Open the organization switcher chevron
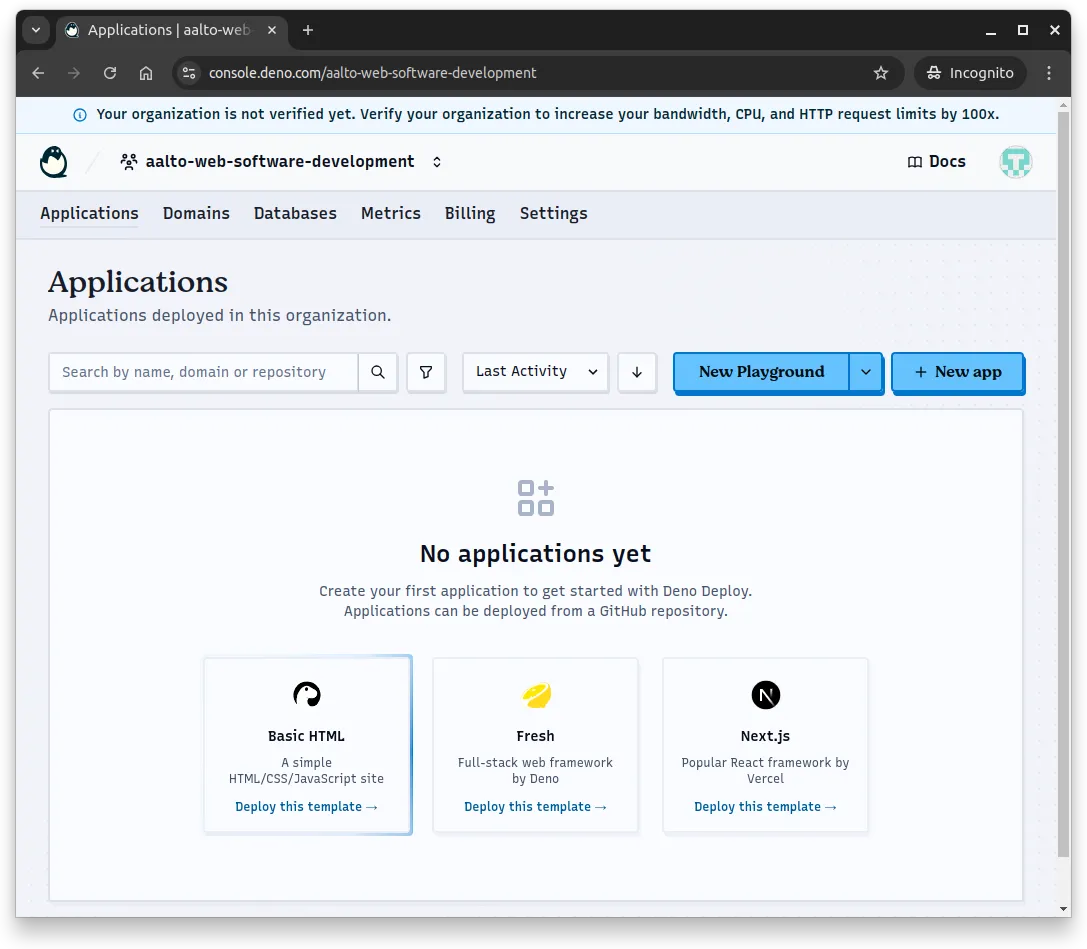1087x949 pixels. (x=437, y=161)
